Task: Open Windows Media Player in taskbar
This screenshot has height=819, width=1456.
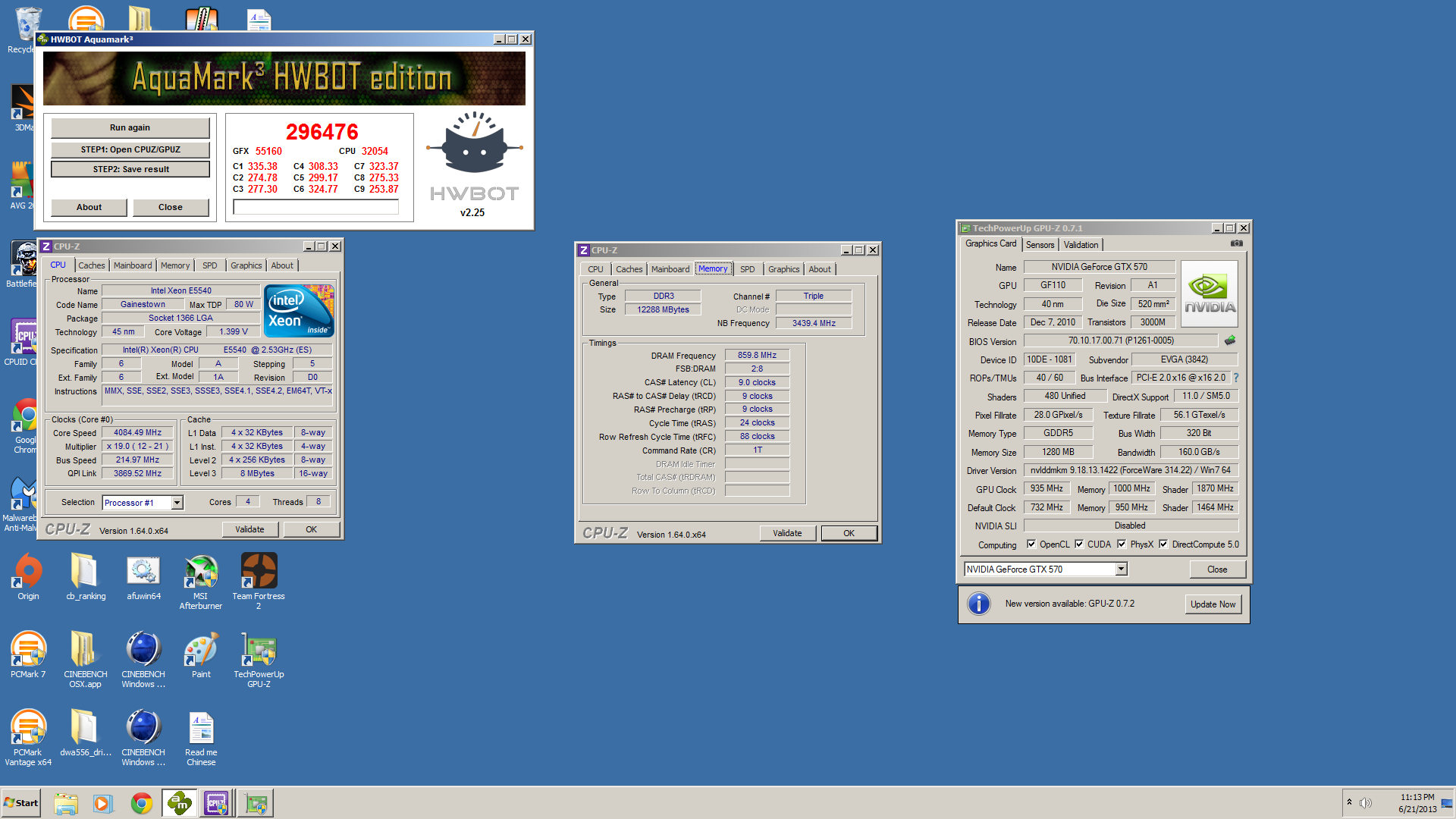Action: (x=102, y=803)
